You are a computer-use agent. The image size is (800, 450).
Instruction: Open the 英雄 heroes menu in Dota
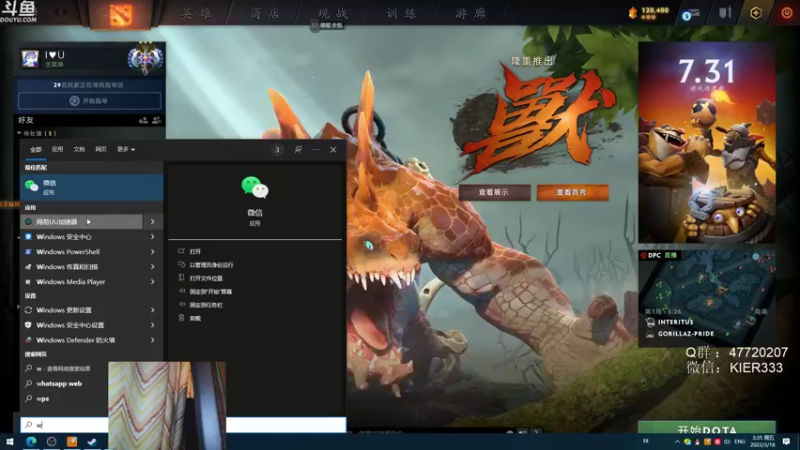196,13
